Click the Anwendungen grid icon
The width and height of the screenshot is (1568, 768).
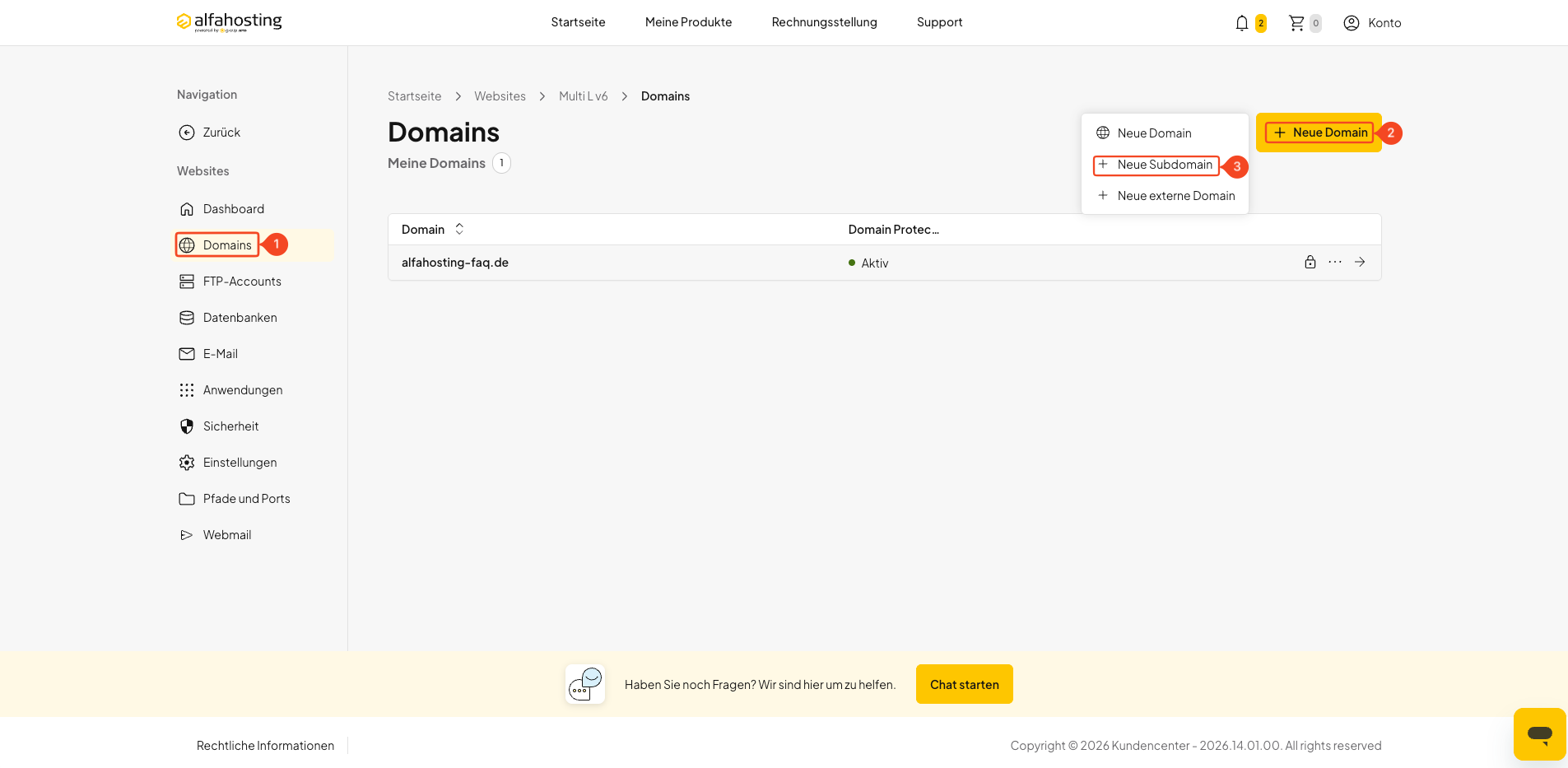pyautogui.click(x=187, y=390)
